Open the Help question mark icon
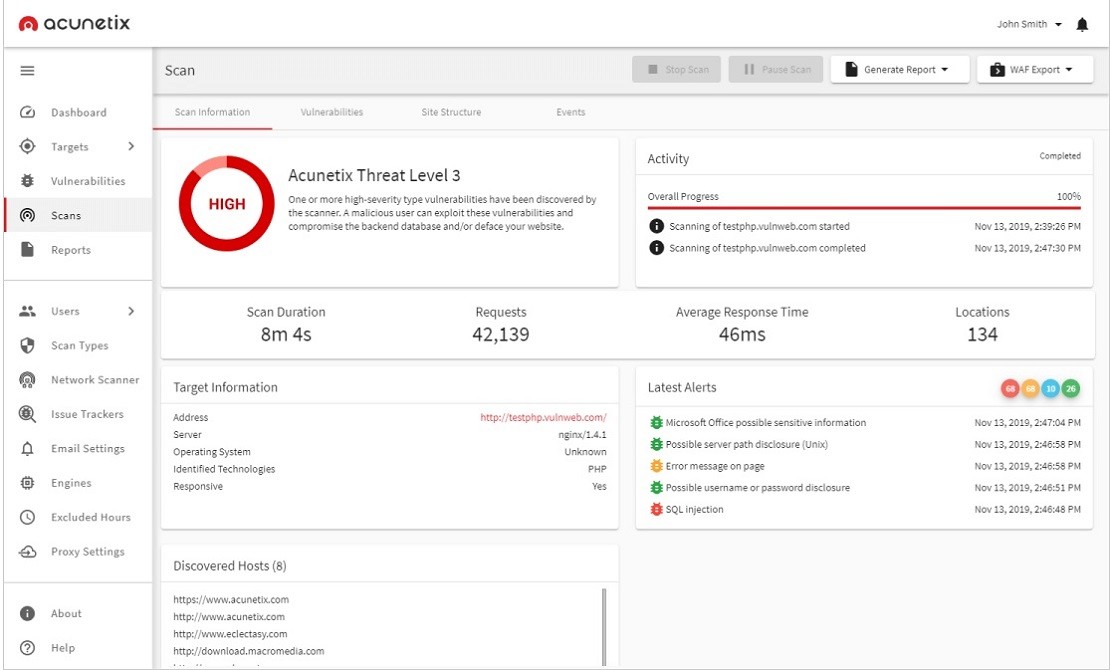The image size is (1110, 670). [x=28, y=648]
